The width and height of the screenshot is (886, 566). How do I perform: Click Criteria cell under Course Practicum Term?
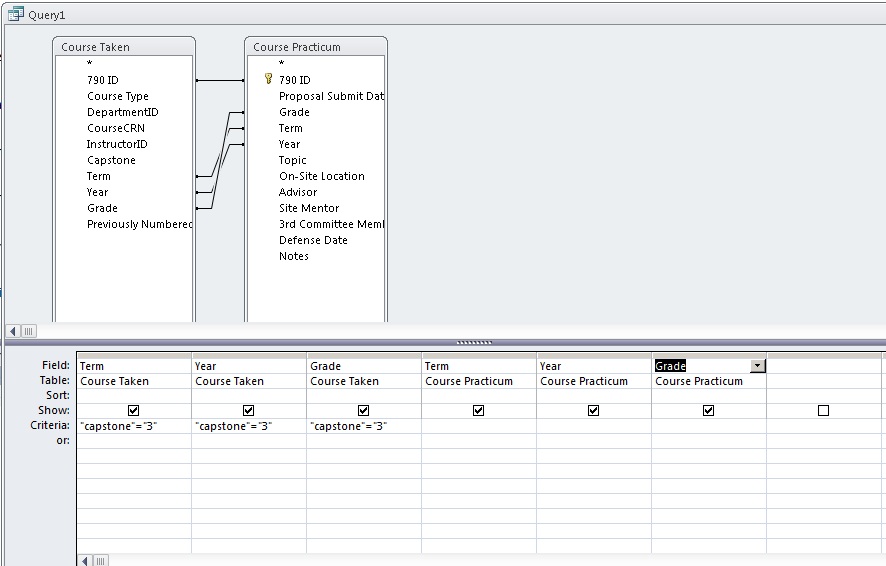click(x=478, y=426)
